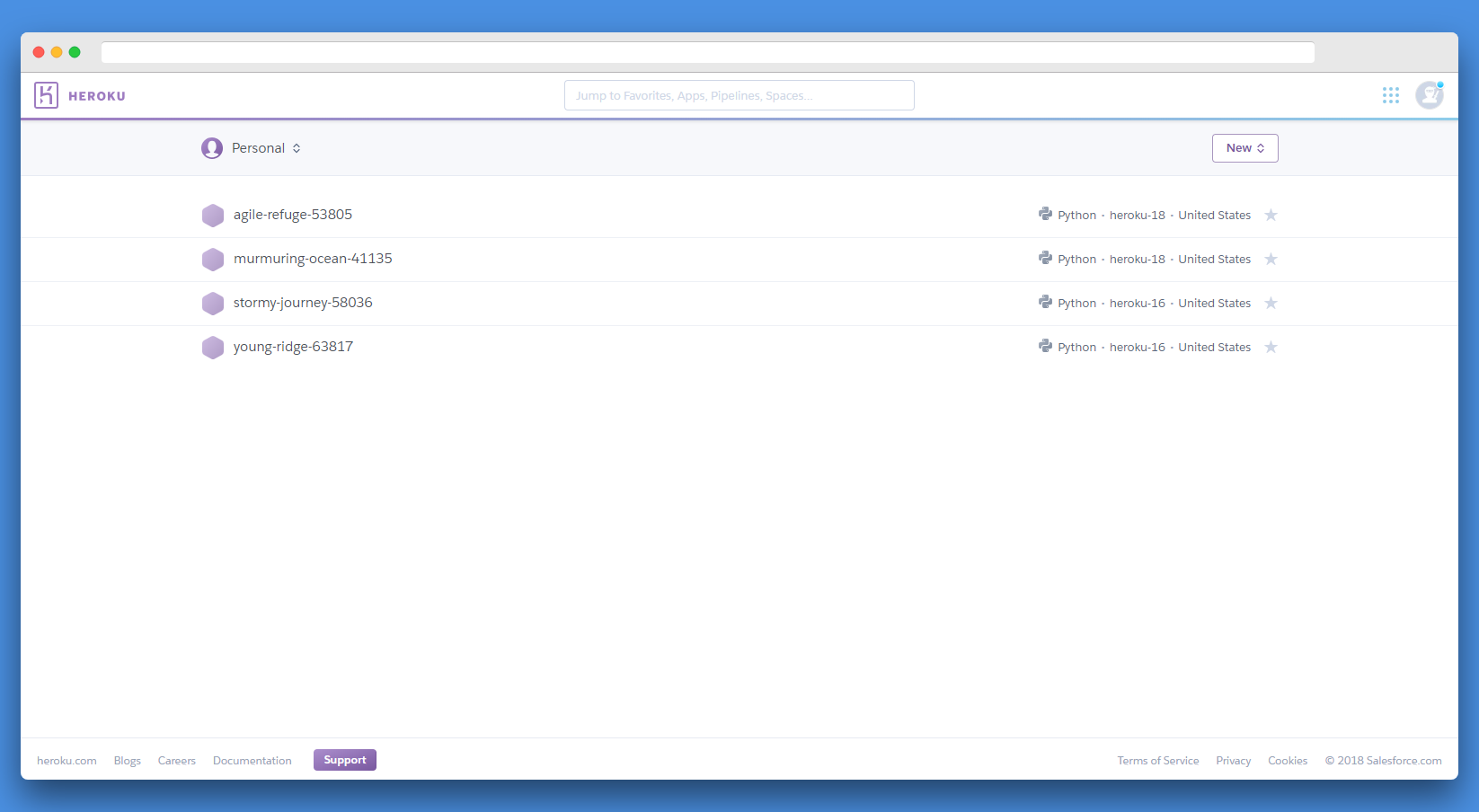This screenshot has width=1479, height=812.
Task: Click the stormy-journey-58036 hexagon app icon
Action: [213, 304]
